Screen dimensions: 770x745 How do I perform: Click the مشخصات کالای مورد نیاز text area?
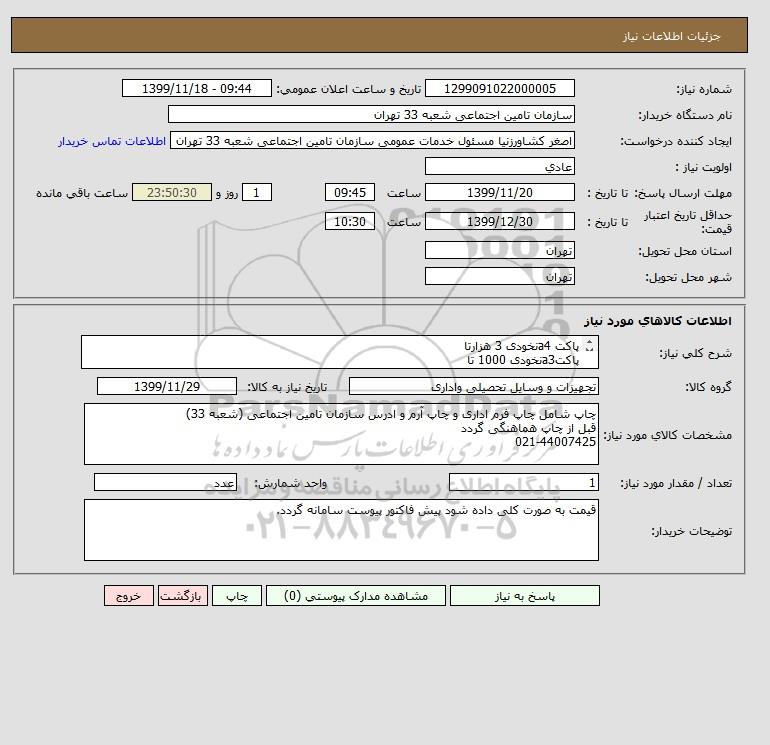click(x=341, y=434)
